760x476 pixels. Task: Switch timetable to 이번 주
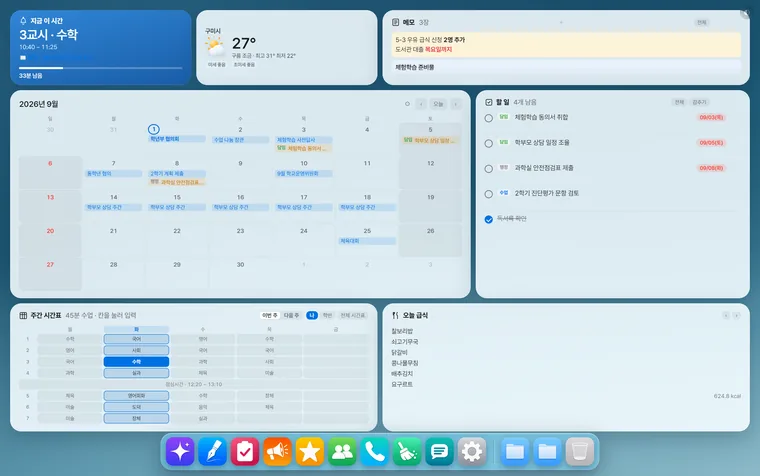click(269, 316)
